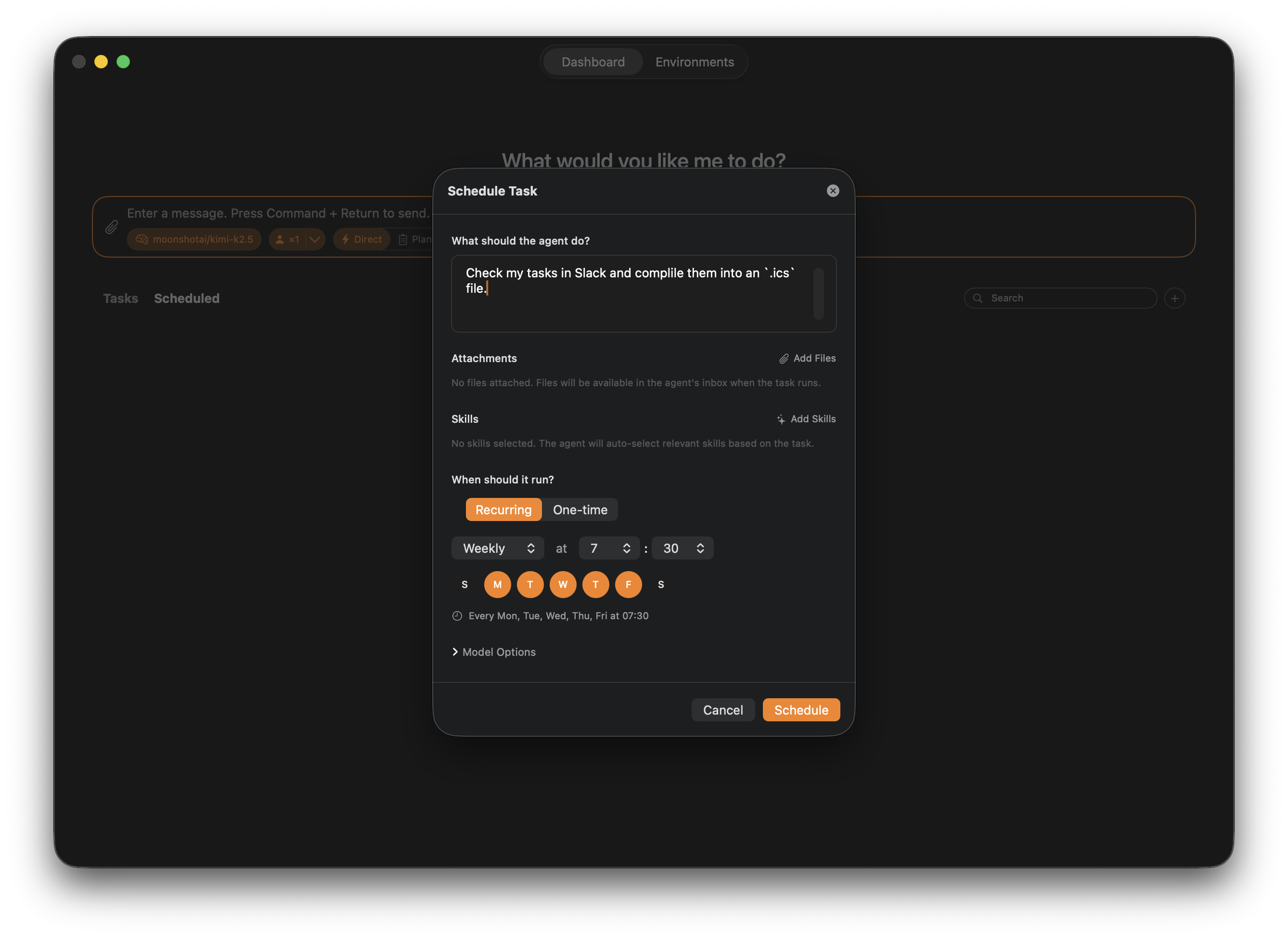This screenshot has width=1288, height=939.
Task: Increase the hour value stepper
Action: click(627, 545)
